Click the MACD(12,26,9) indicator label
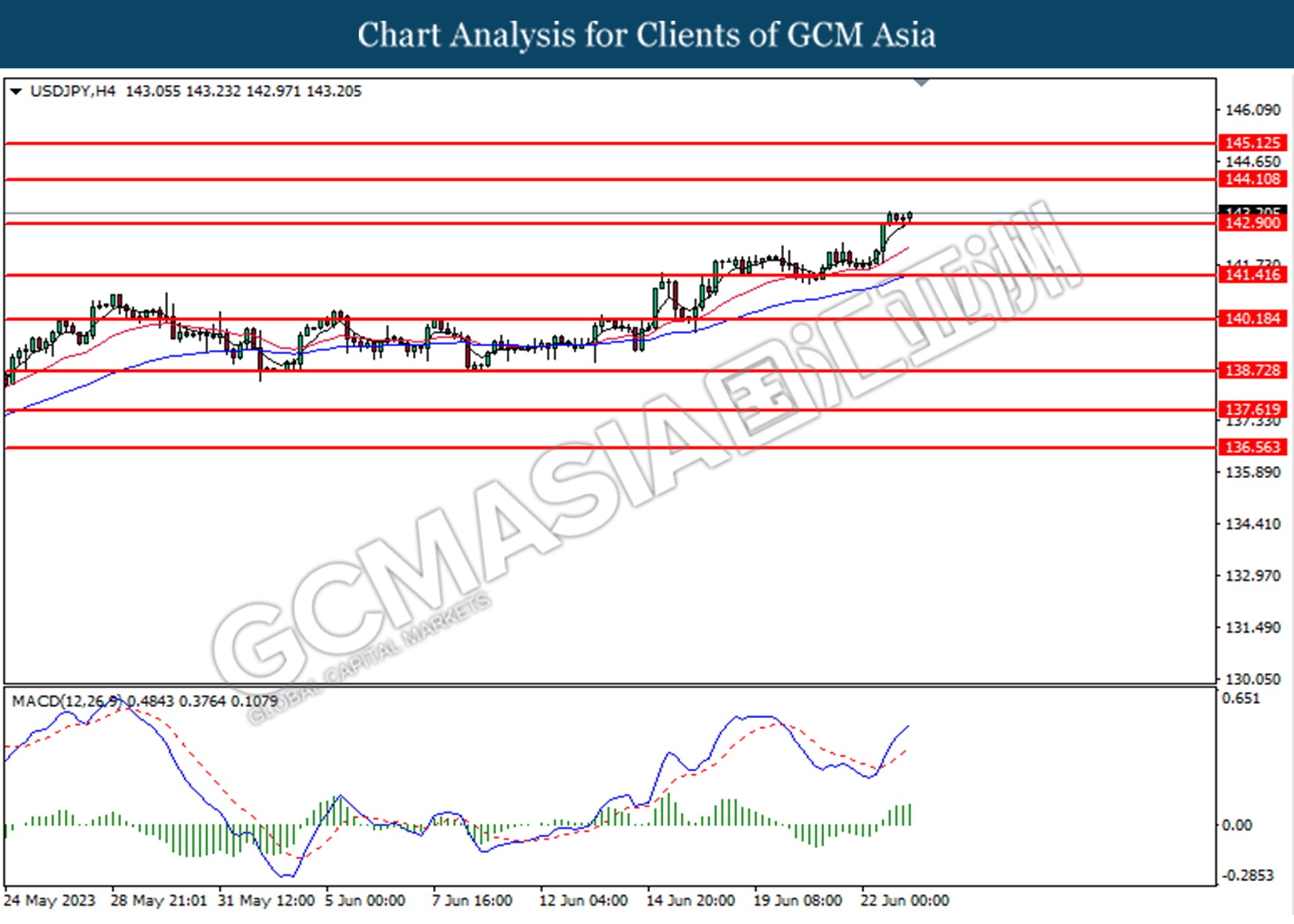1294x924 pixels. pos(67,701)
